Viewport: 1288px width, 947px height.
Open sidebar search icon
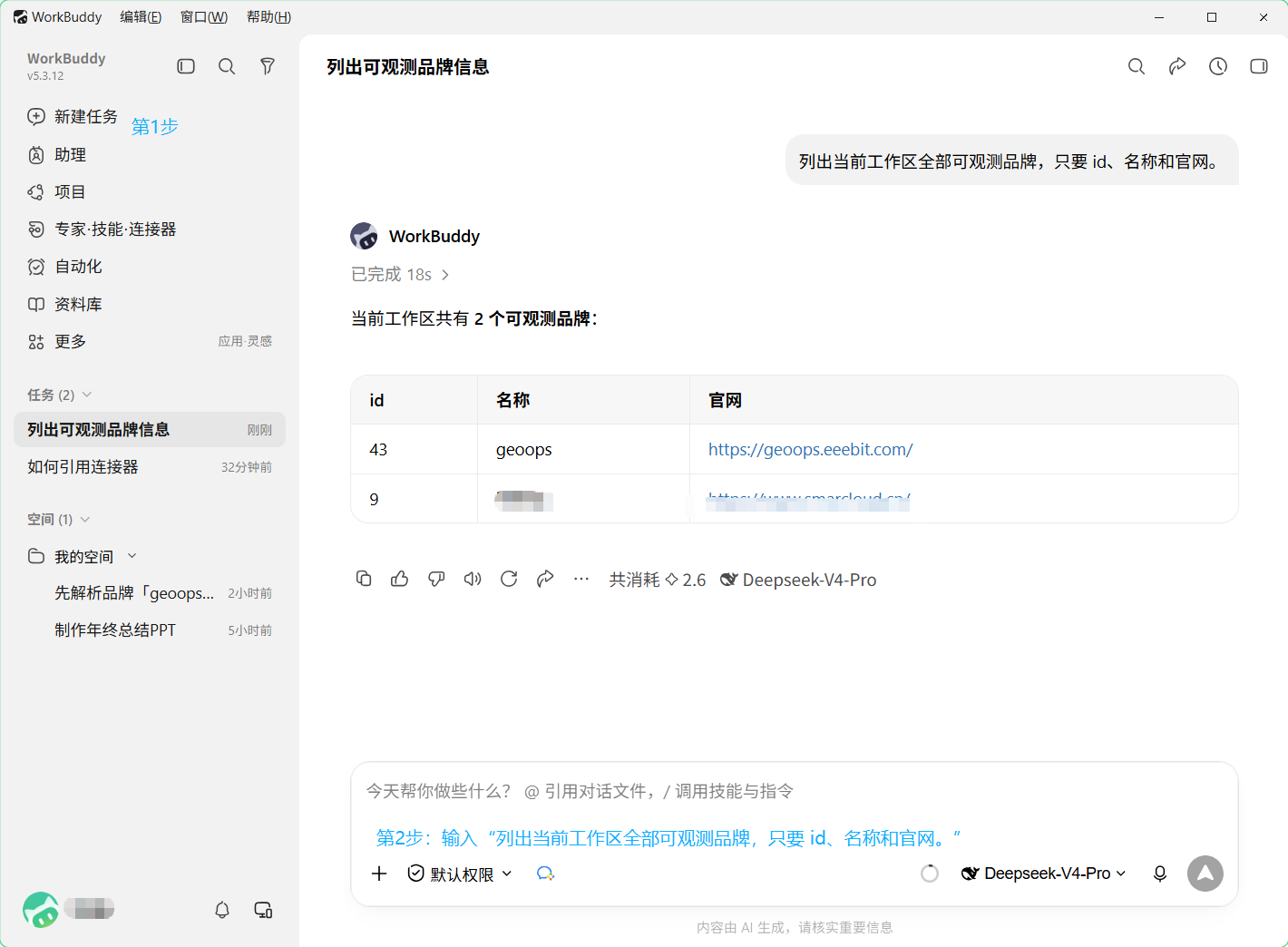227,66
